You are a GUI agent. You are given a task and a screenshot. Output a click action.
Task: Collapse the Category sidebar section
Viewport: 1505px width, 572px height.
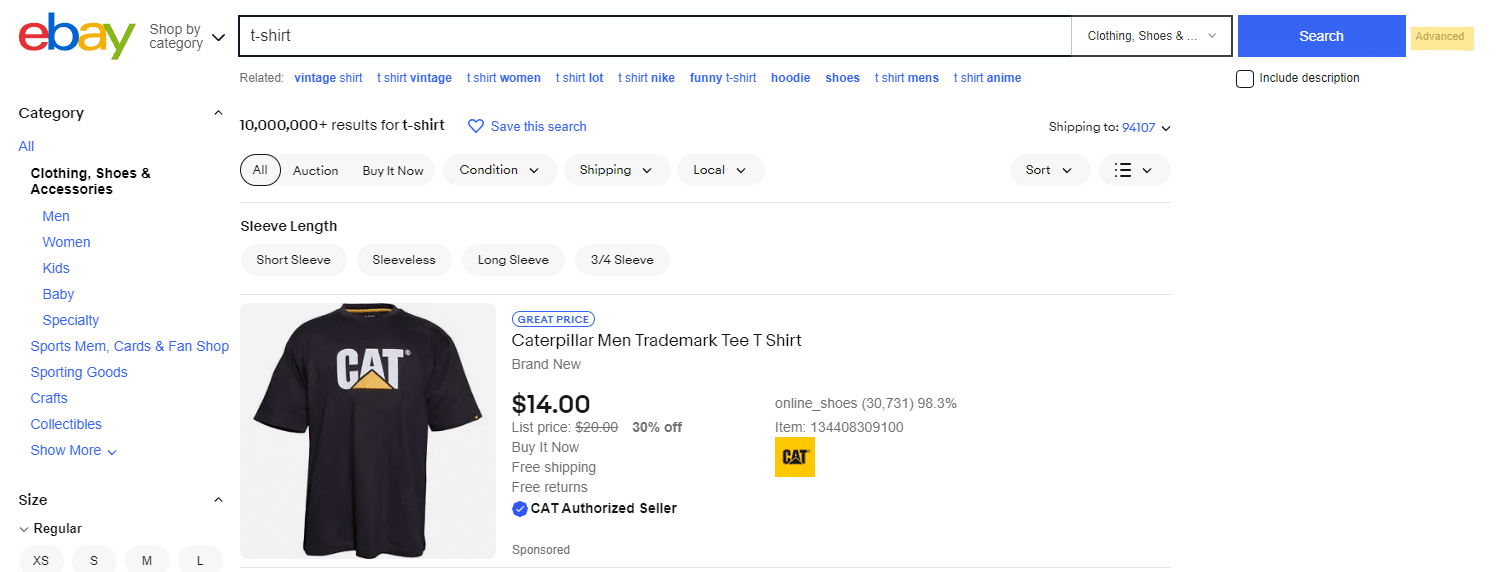click(x=218, y=113)
